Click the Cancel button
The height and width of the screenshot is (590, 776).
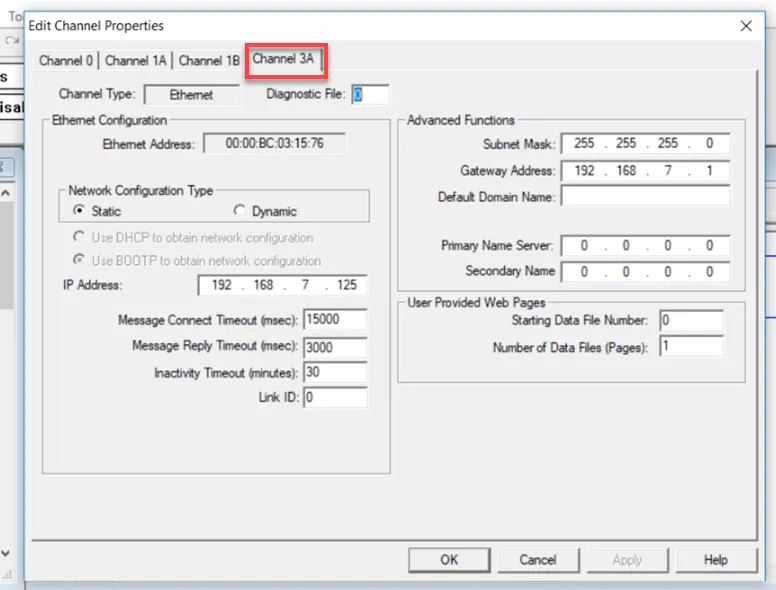(x=538, y=560)
